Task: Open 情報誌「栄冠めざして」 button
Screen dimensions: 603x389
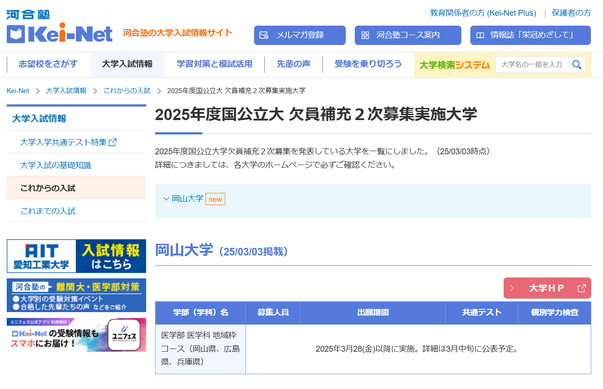Action: click(530, 35)
